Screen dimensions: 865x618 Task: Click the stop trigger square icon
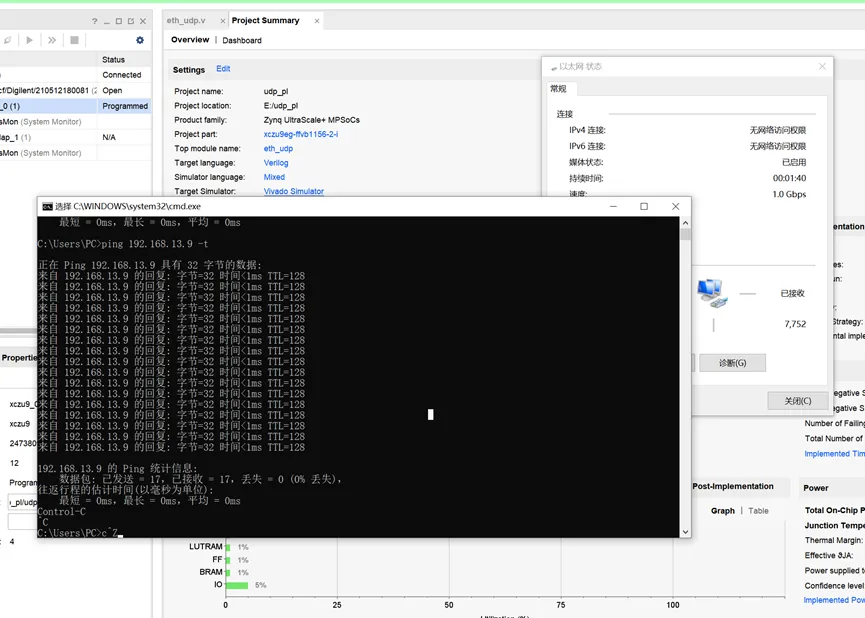pyautogui.click(x=74, y=40)
